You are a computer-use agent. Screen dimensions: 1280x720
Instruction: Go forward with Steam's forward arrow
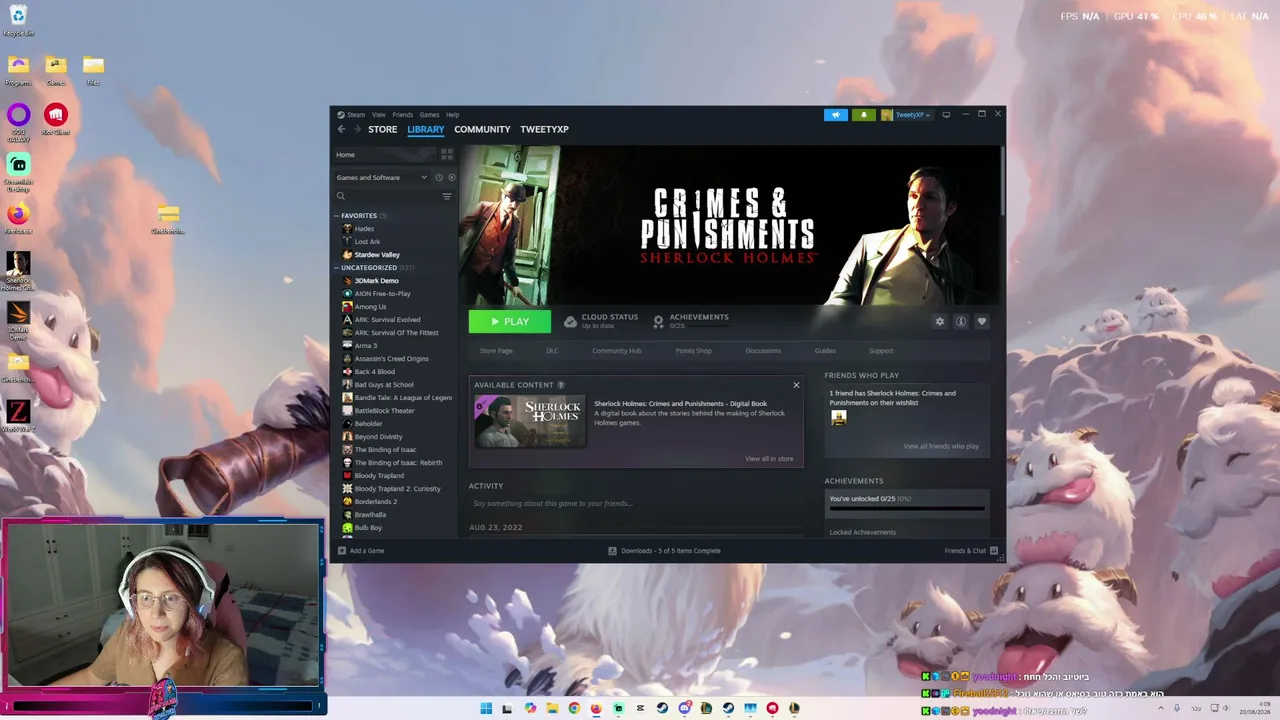point(356,129)
